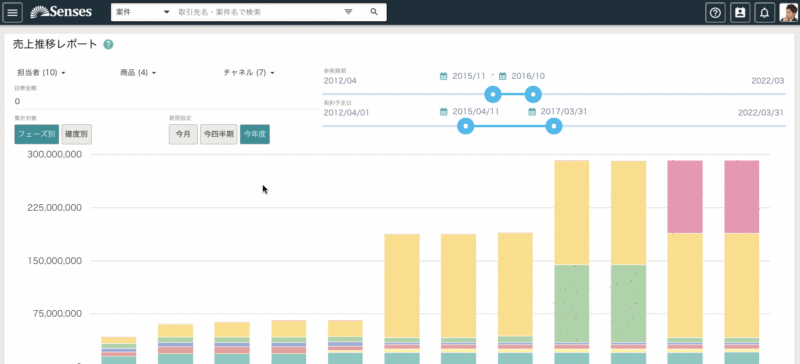
Task: Open the search filter options icon
Action: coord(348,12)
